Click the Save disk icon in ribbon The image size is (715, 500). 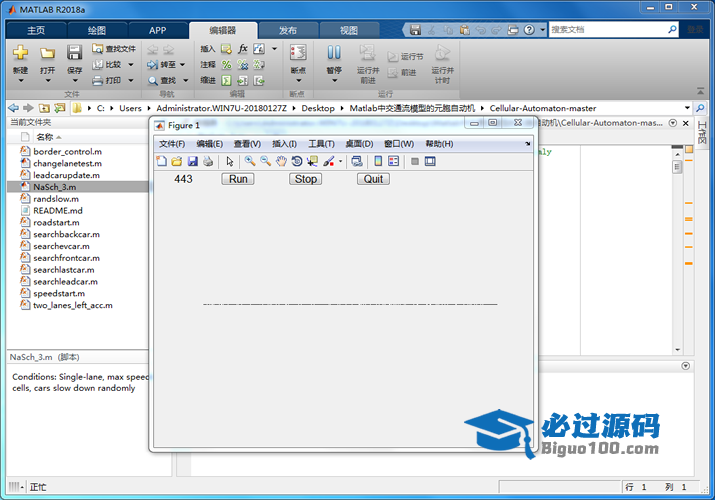[x=74, y=52]
